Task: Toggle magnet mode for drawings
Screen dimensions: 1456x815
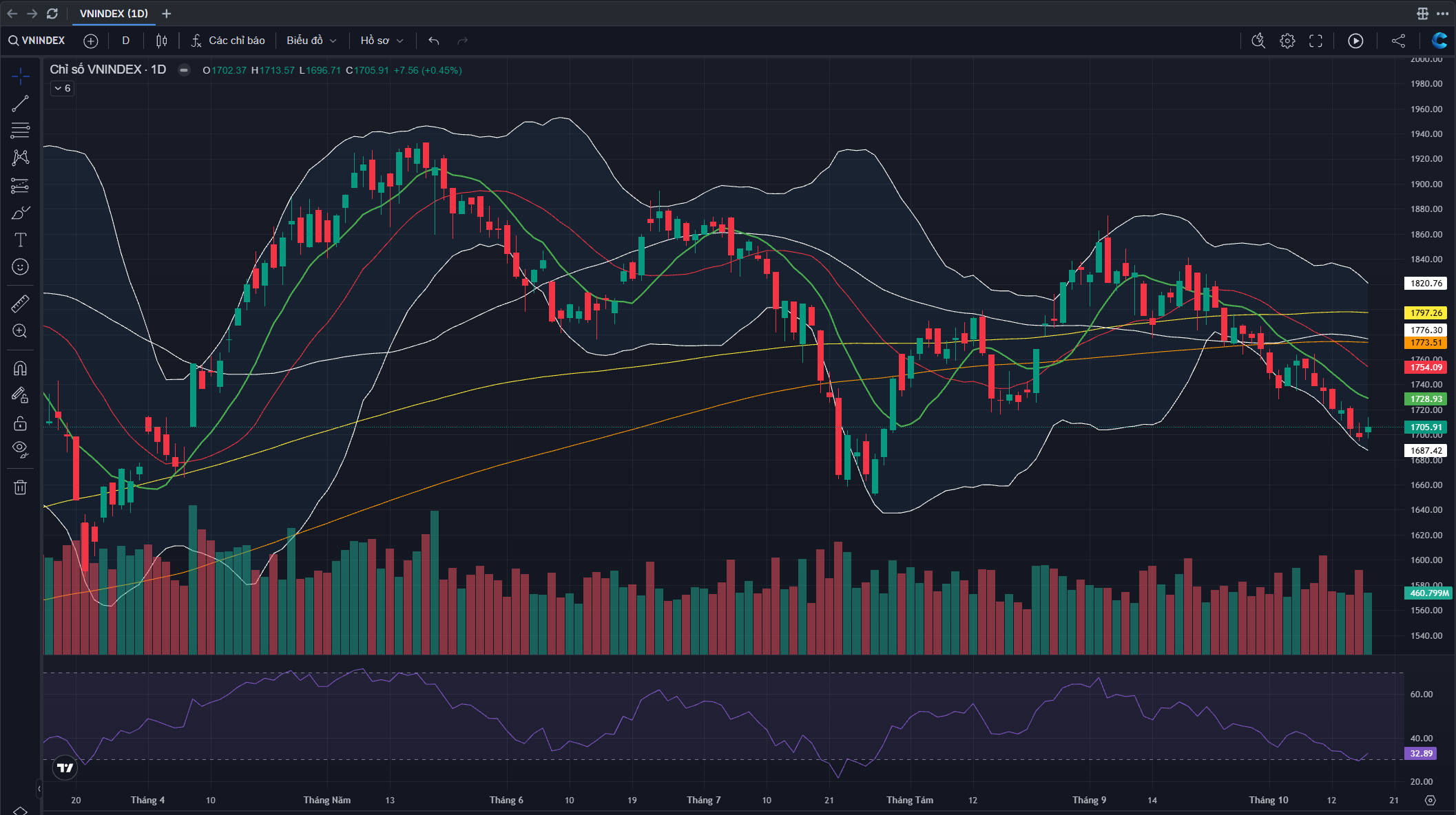Action: pos(21,368)
